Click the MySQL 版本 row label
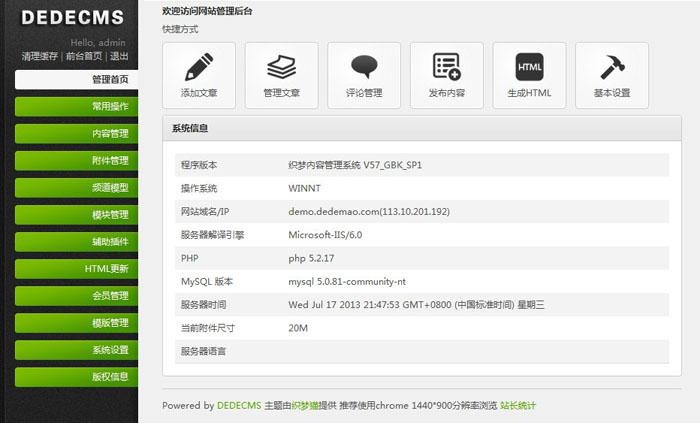 click(207, 282)
